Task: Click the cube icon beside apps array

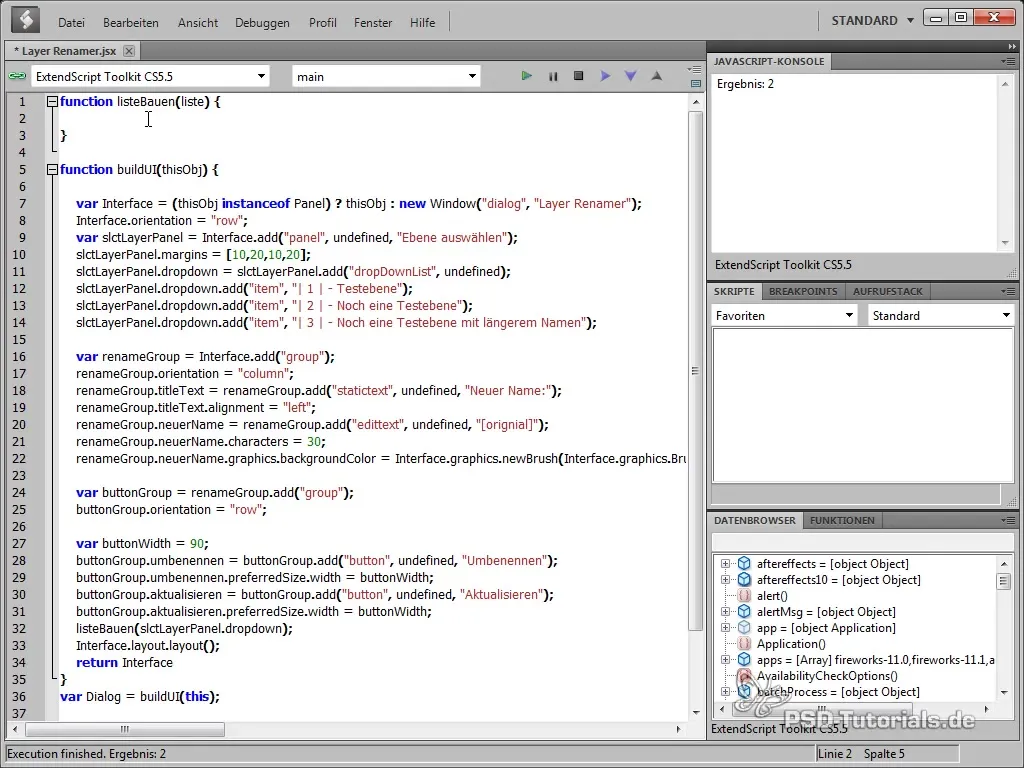Action: tap(744, 660)
